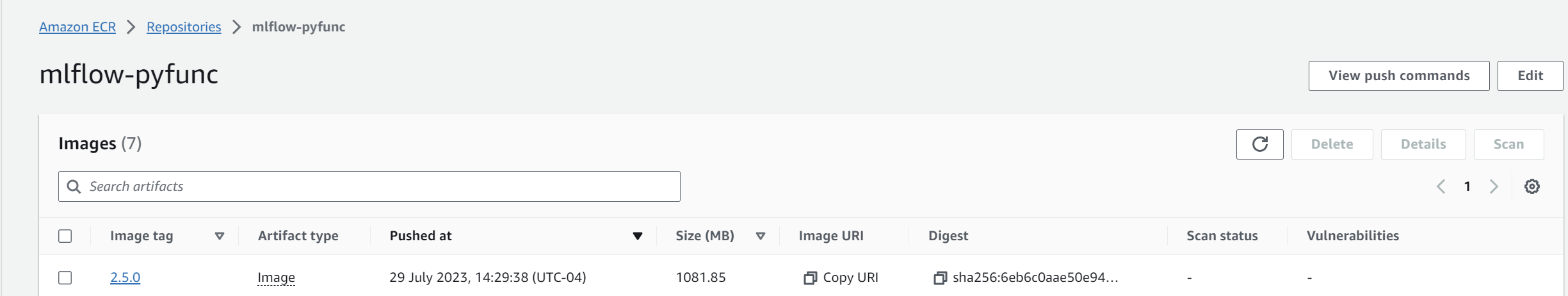
Task: Sort by Pushed at arrow
Action: click(638, 236)
